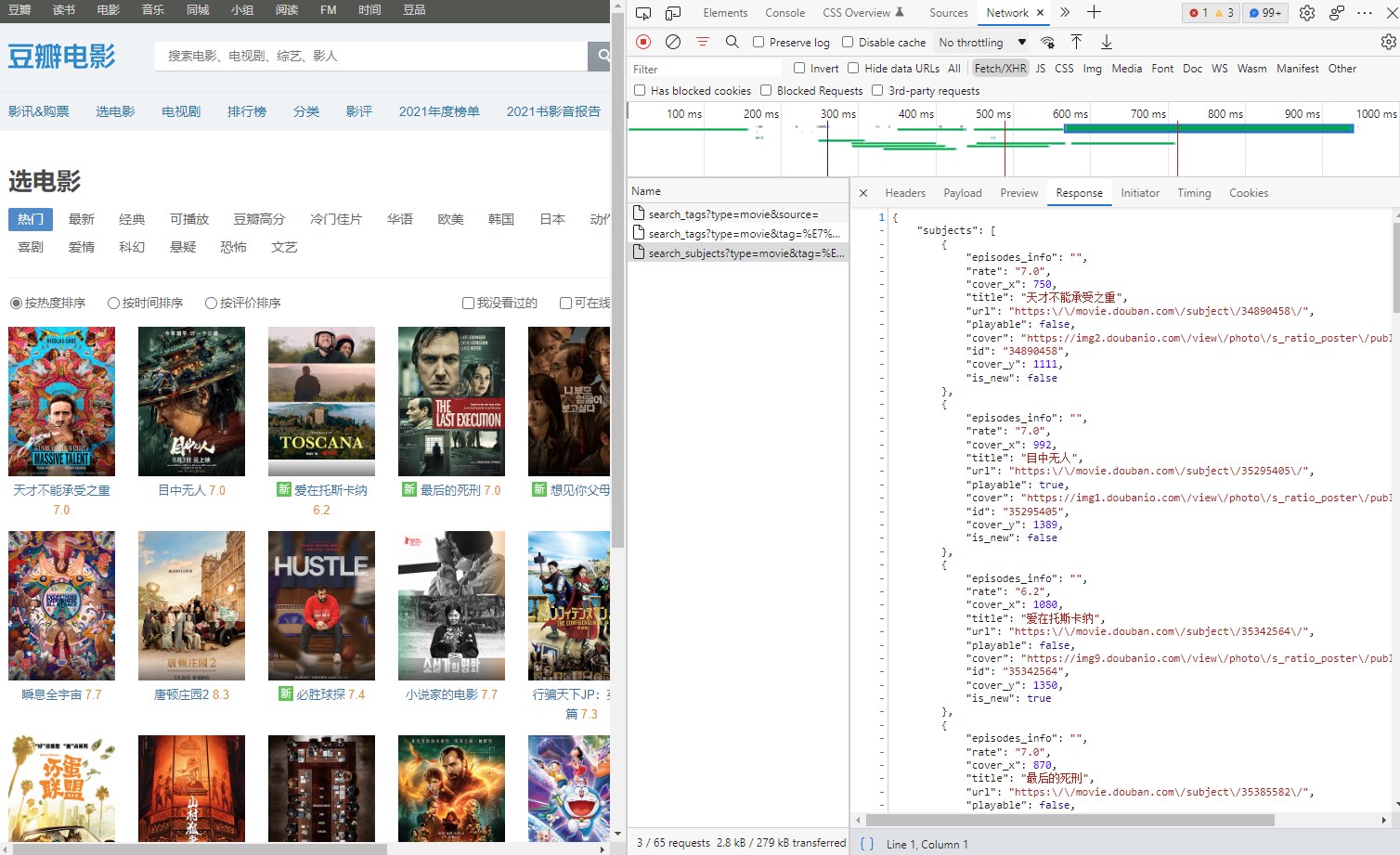Image resolution: width=1400 pixels, height=855 pixels.
Task: Toggle the network filter bar icon
Action: (x=703, y=42)
